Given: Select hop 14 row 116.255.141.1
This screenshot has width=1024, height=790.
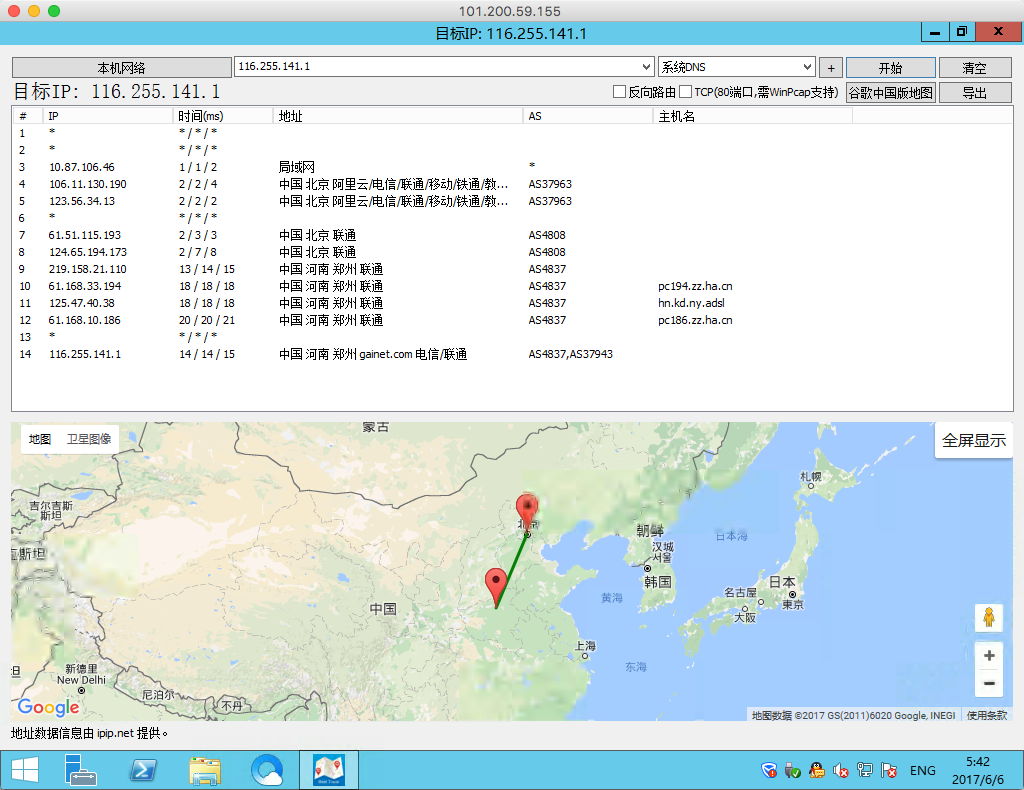Looking at the screenshot, I should (85, 354).
